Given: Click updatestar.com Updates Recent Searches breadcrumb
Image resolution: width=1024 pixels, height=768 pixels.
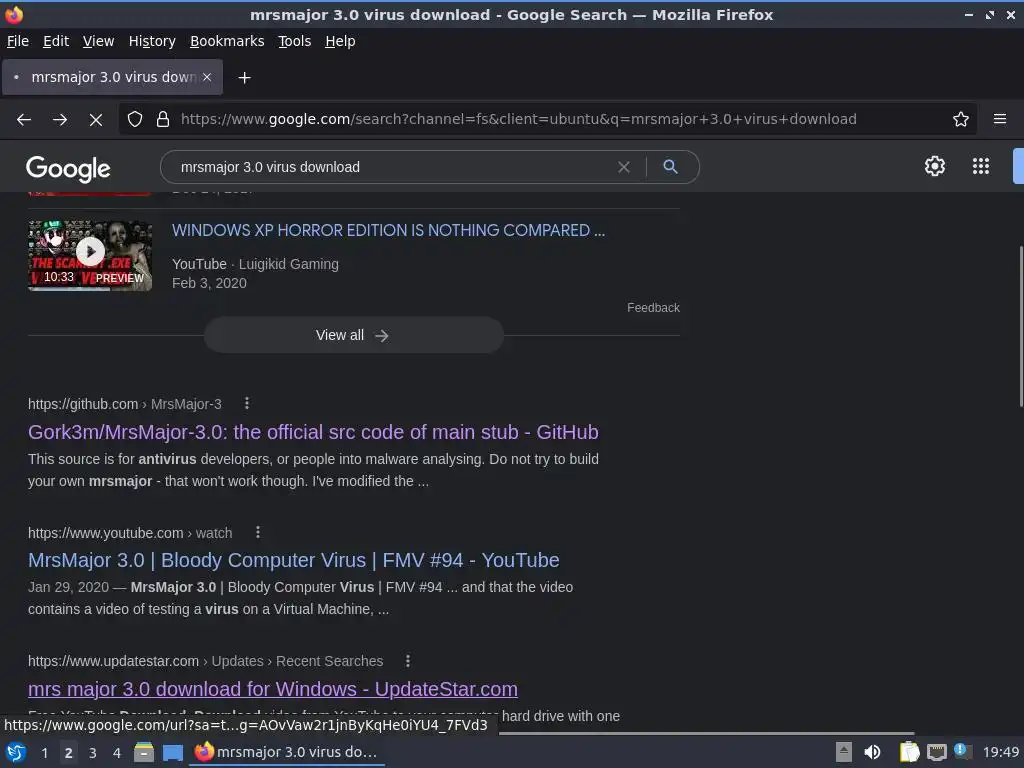Looking at the screenshot, I should (x=206, y=661).
